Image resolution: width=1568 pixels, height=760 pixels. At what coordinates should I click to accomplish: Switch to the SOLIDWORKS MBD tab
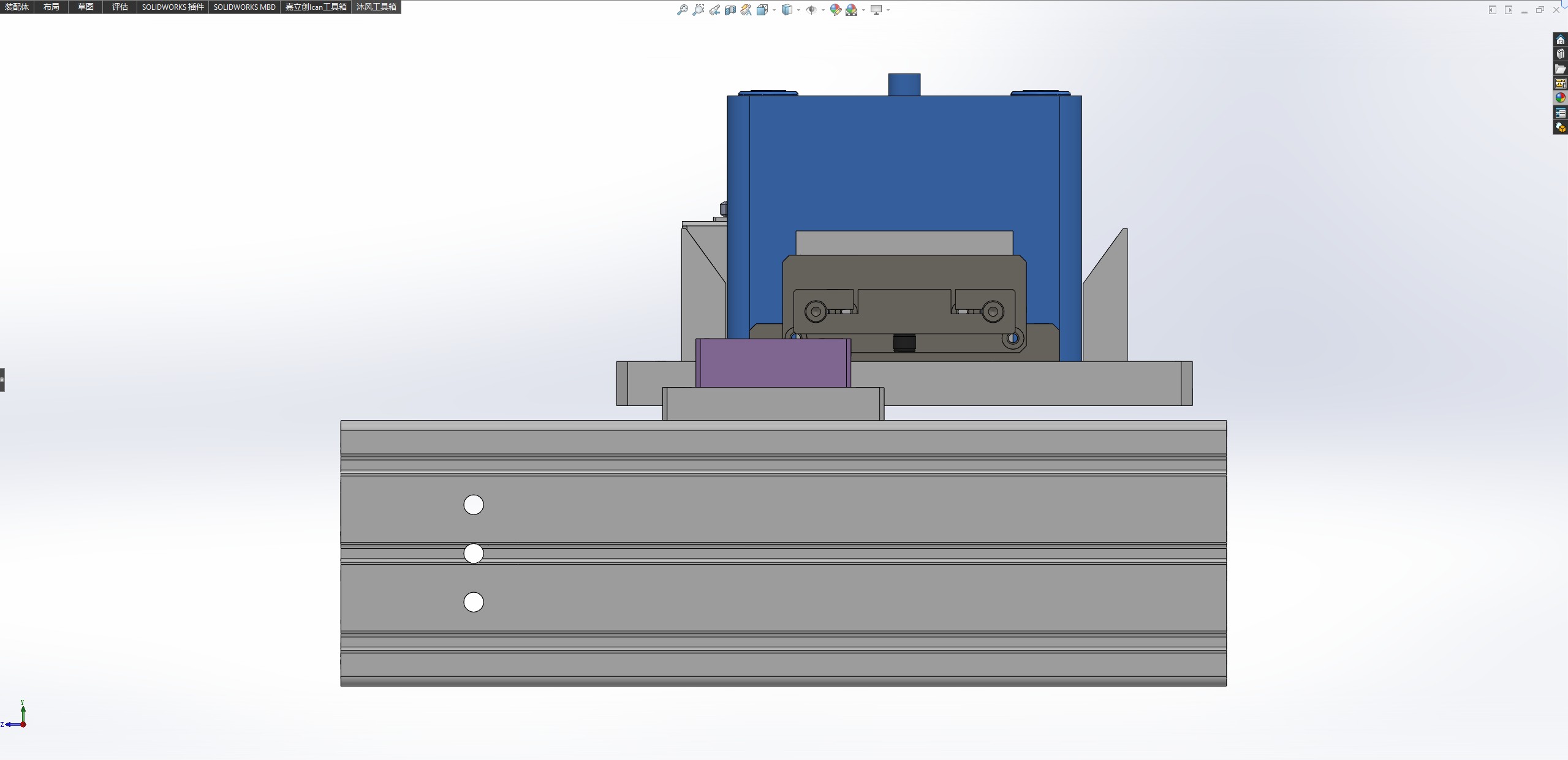(244, 7)
